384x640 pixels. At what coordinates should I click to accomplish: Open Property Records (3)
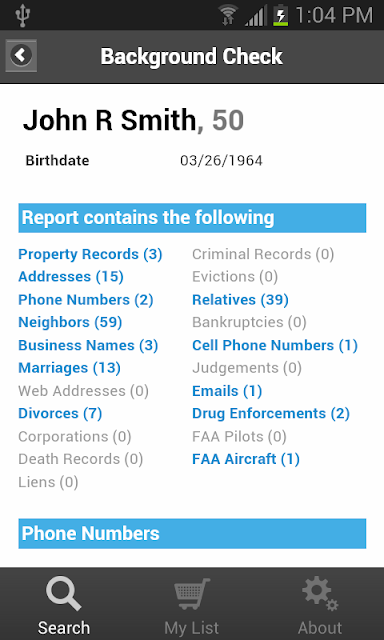point(90,254)
